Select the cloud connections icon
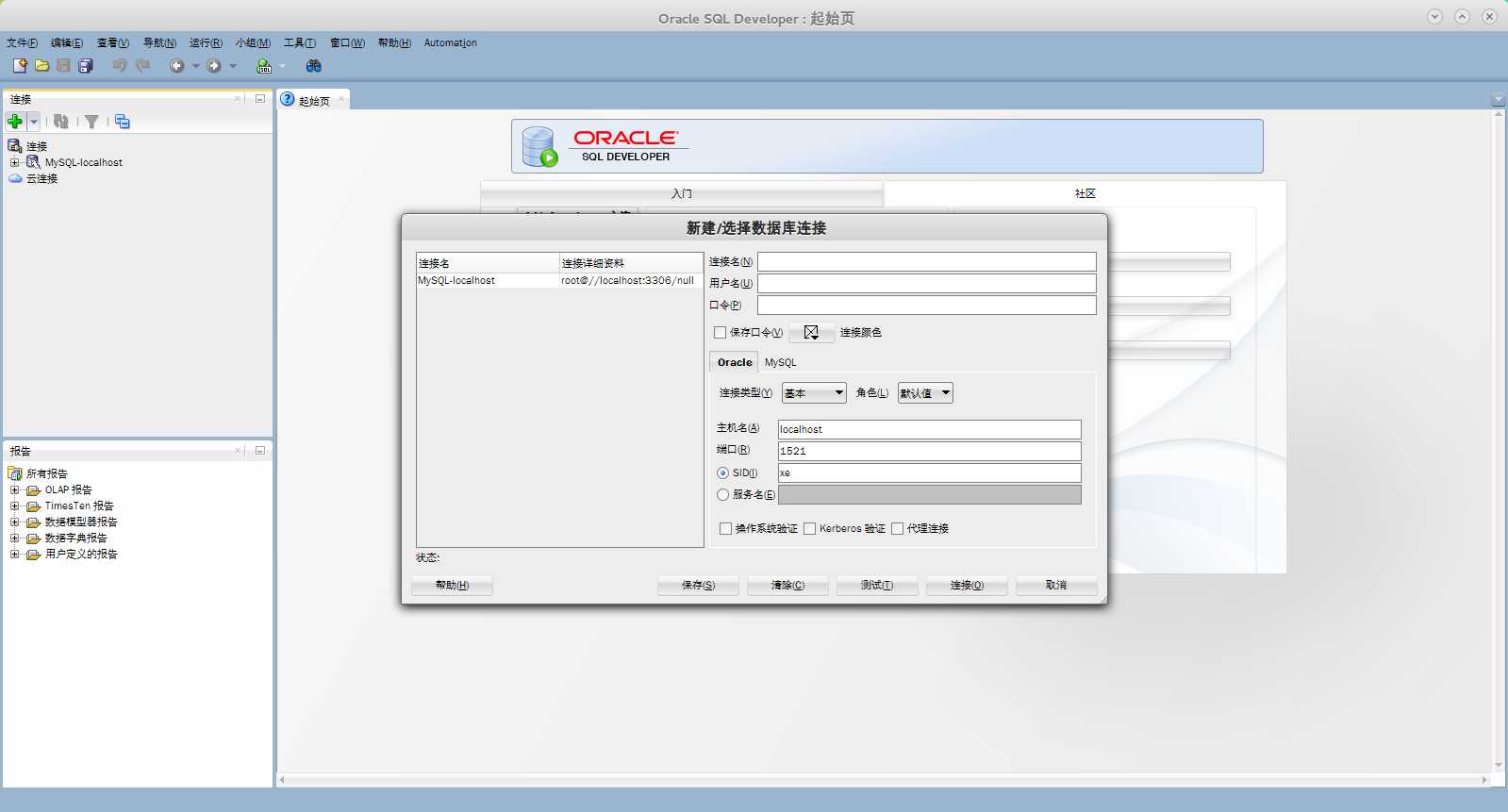1508x812 pixels. click(15, 178)
